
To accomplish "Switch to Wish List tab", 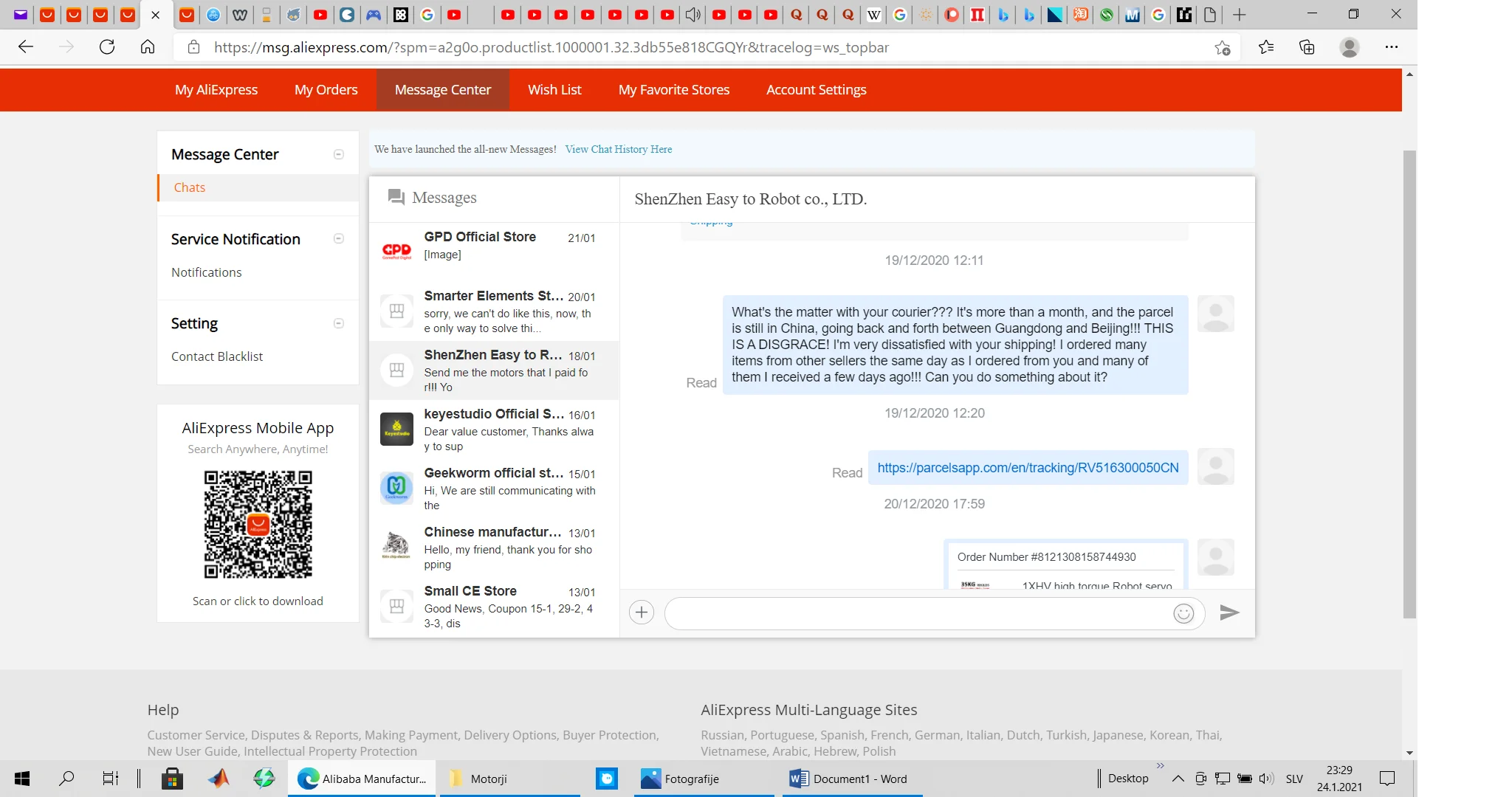I will (554, 89).
